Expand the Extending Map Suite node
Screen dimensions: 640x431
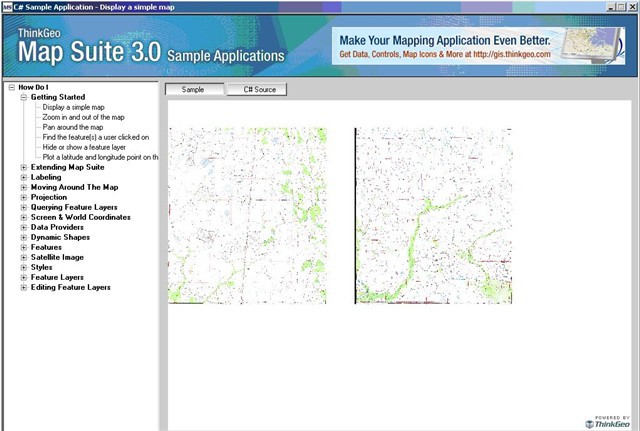tap(24, 167)
